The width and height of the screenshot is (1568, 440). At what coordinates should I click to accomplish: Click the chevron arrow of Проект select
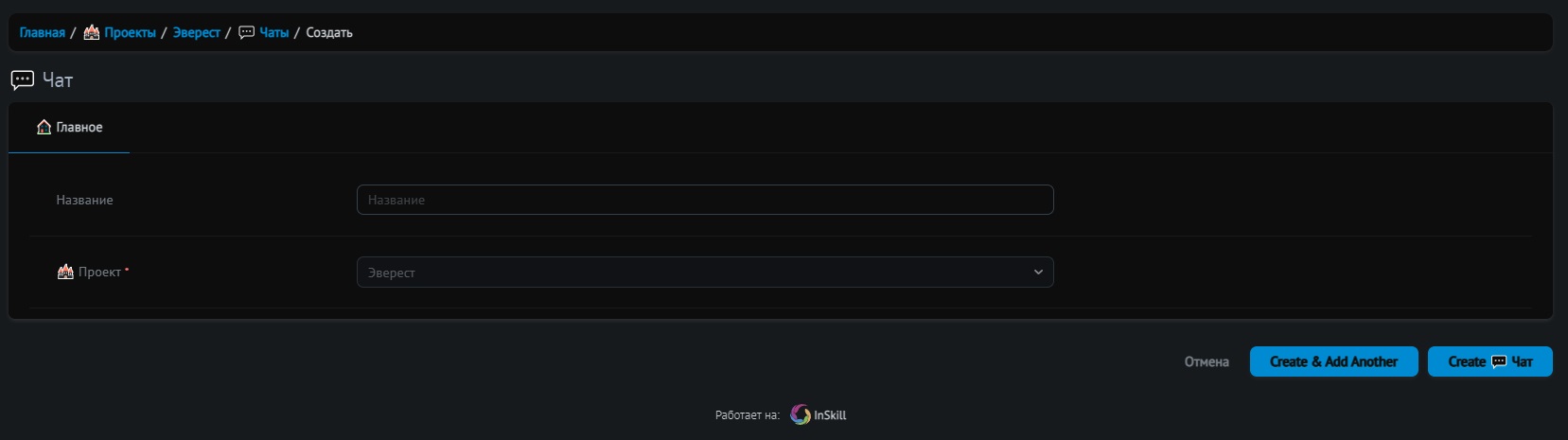click(x=1038, y=273)
